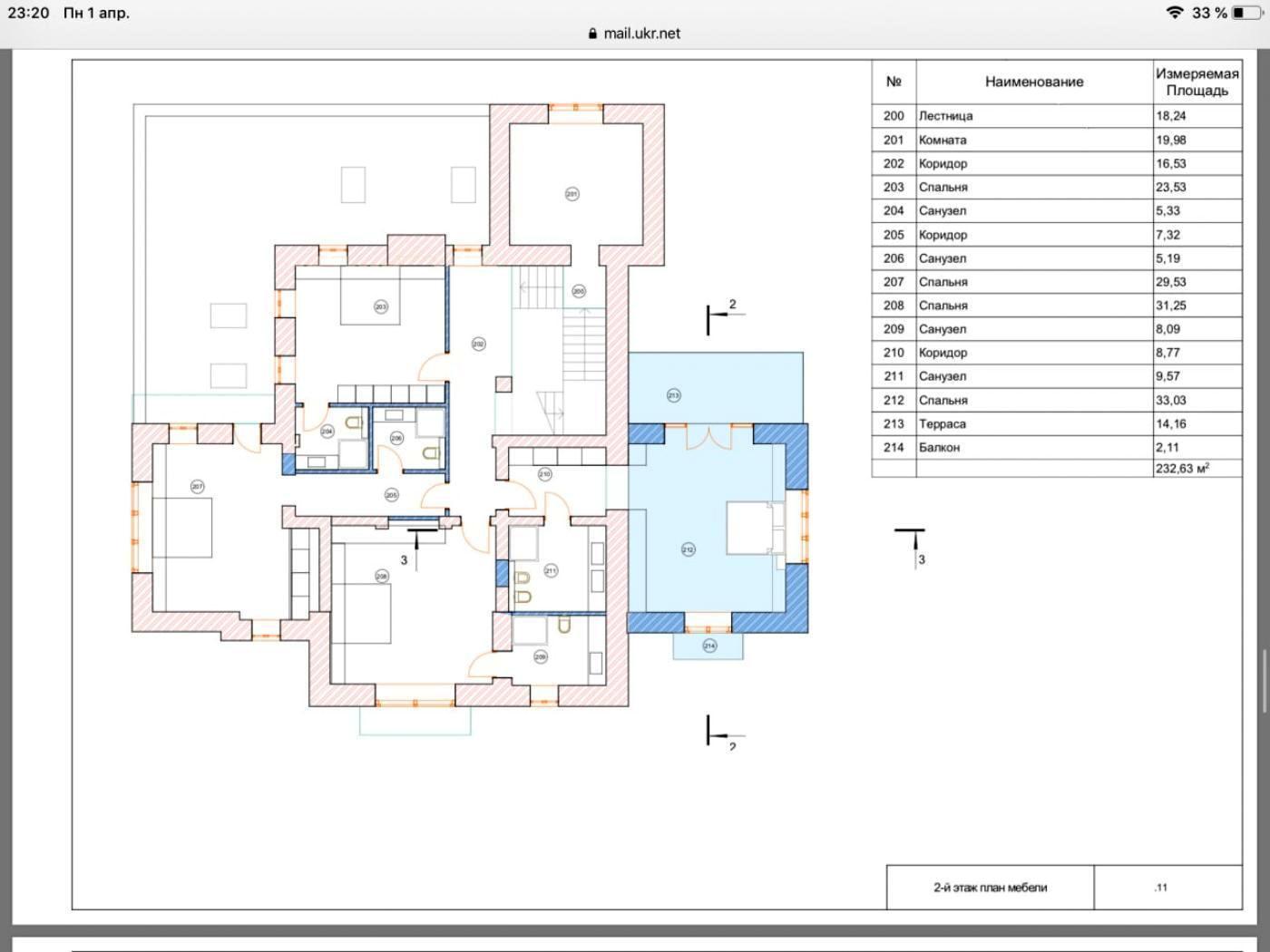Click the title block '2-й этаж план мебели'
This screenshot has width=1270, height=952.
990,888
